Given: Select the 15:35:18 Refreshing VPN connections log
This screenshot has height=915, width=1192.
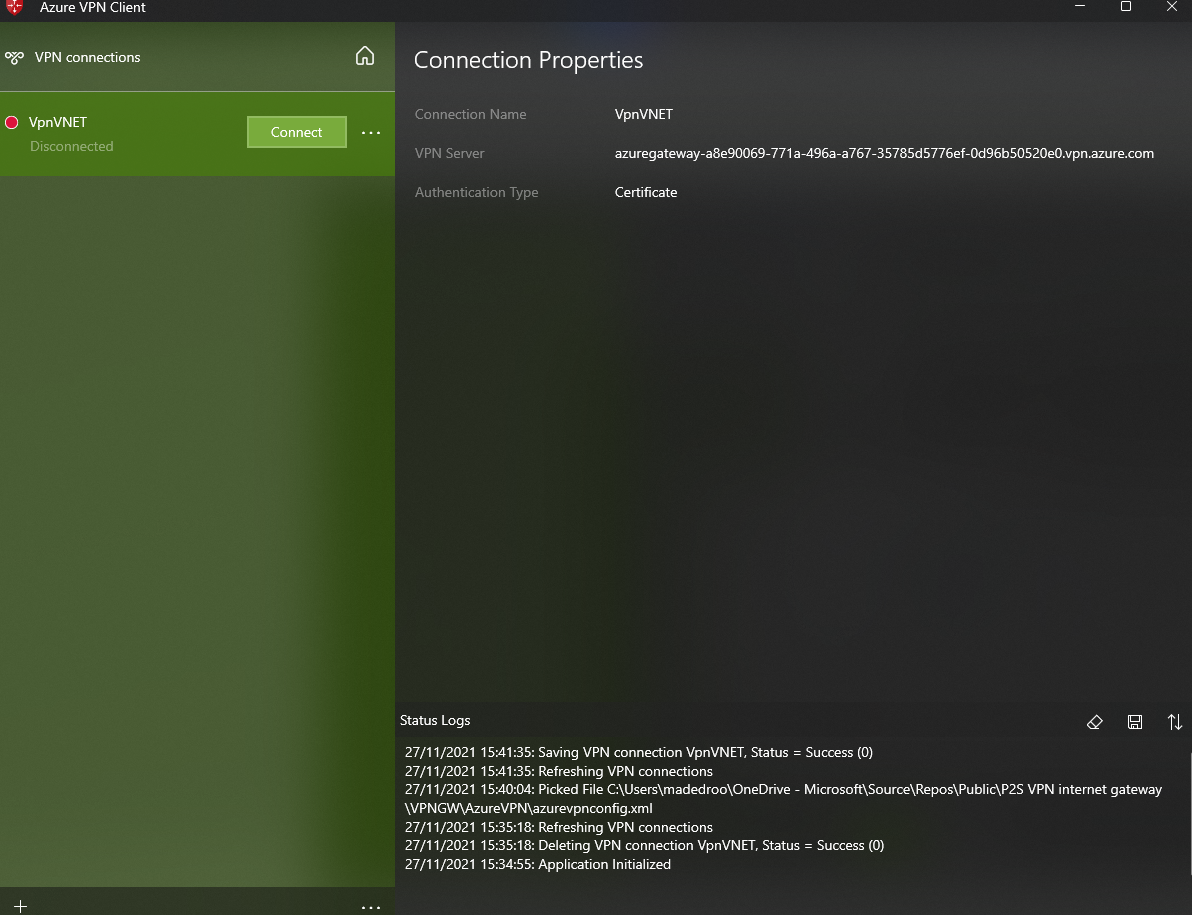Looking at the screenshot, I should pos(559,827).
